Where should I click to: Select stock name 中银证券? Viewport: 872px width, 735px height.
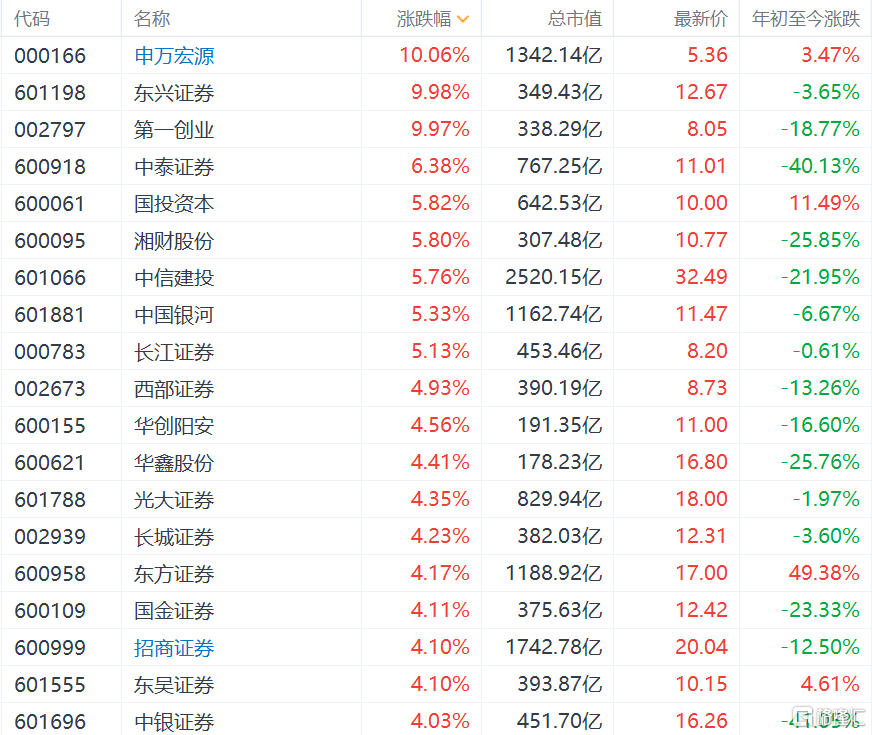[174, 722]
